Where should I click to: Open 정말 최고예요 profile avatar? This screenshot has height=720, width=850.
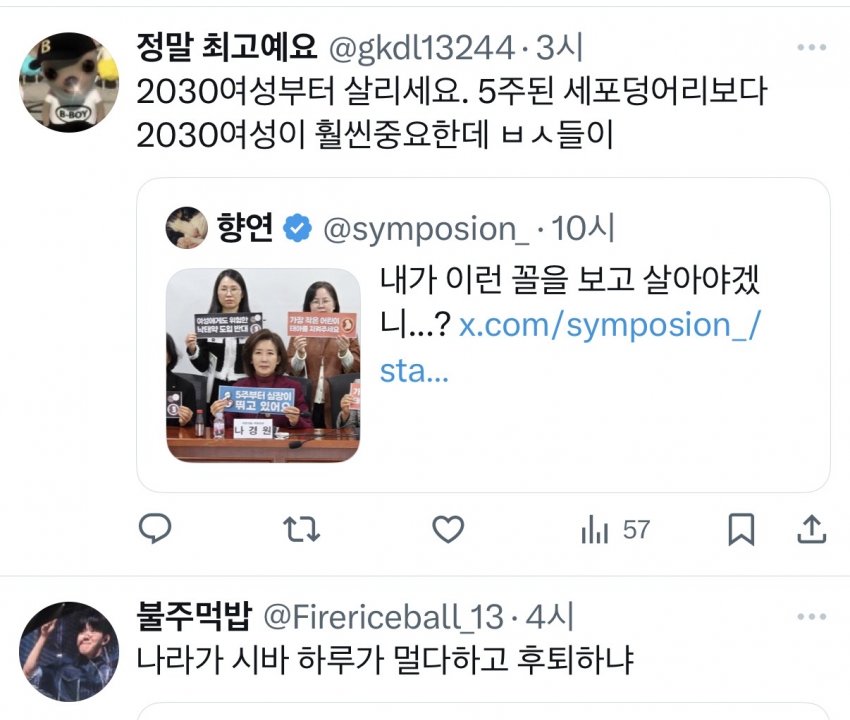69,82
